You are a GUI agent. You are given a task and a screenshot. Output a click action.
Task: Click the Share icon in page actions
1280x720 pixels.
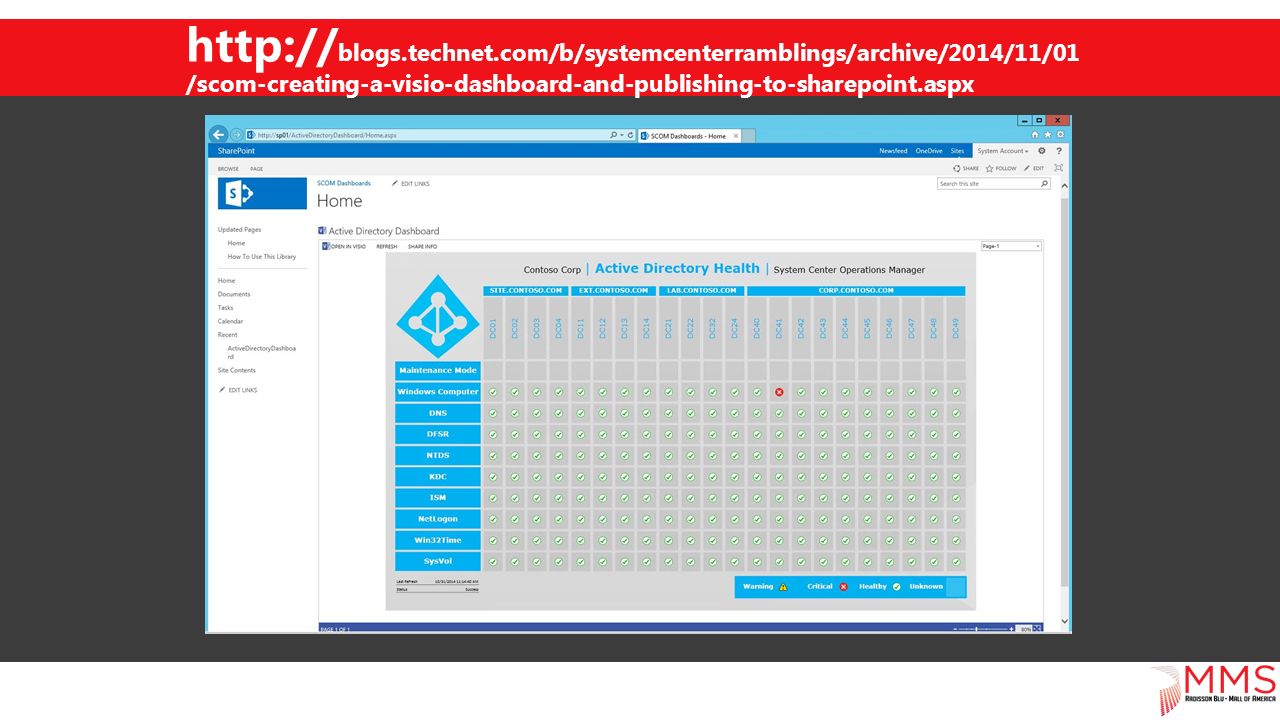957,168
